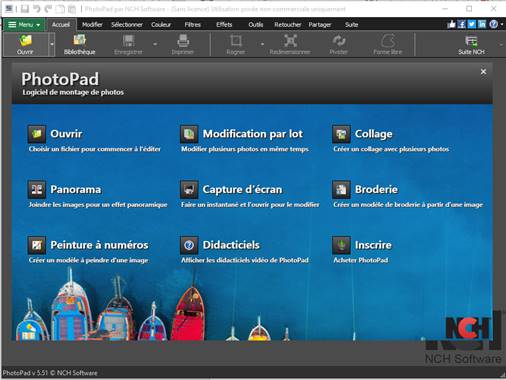Image resolution: width=506 pixels, height=380 pixels.
Task: Click the Broderie icon
Action: coord(341,190)
